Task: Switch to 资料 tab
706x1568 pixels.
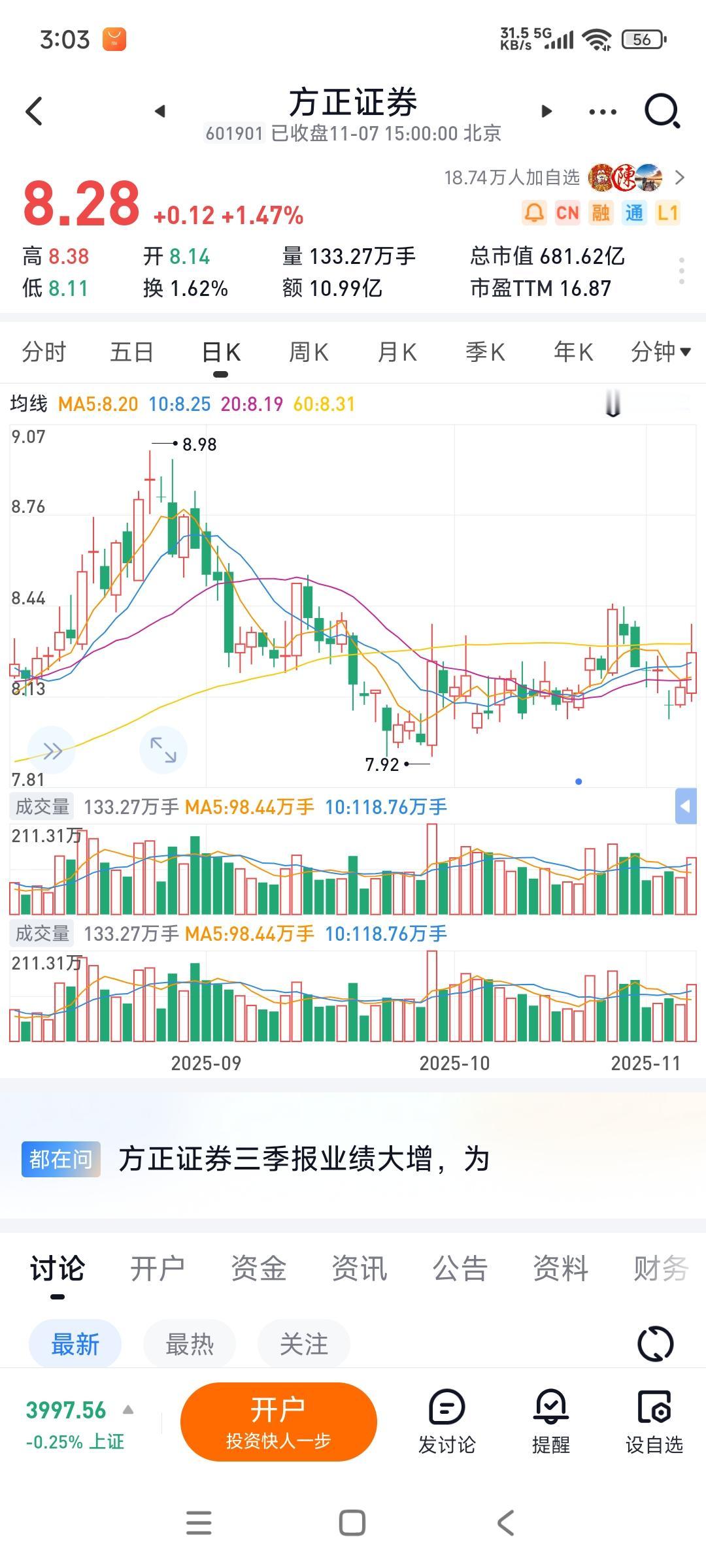Action: click(x=560, y=1268)
